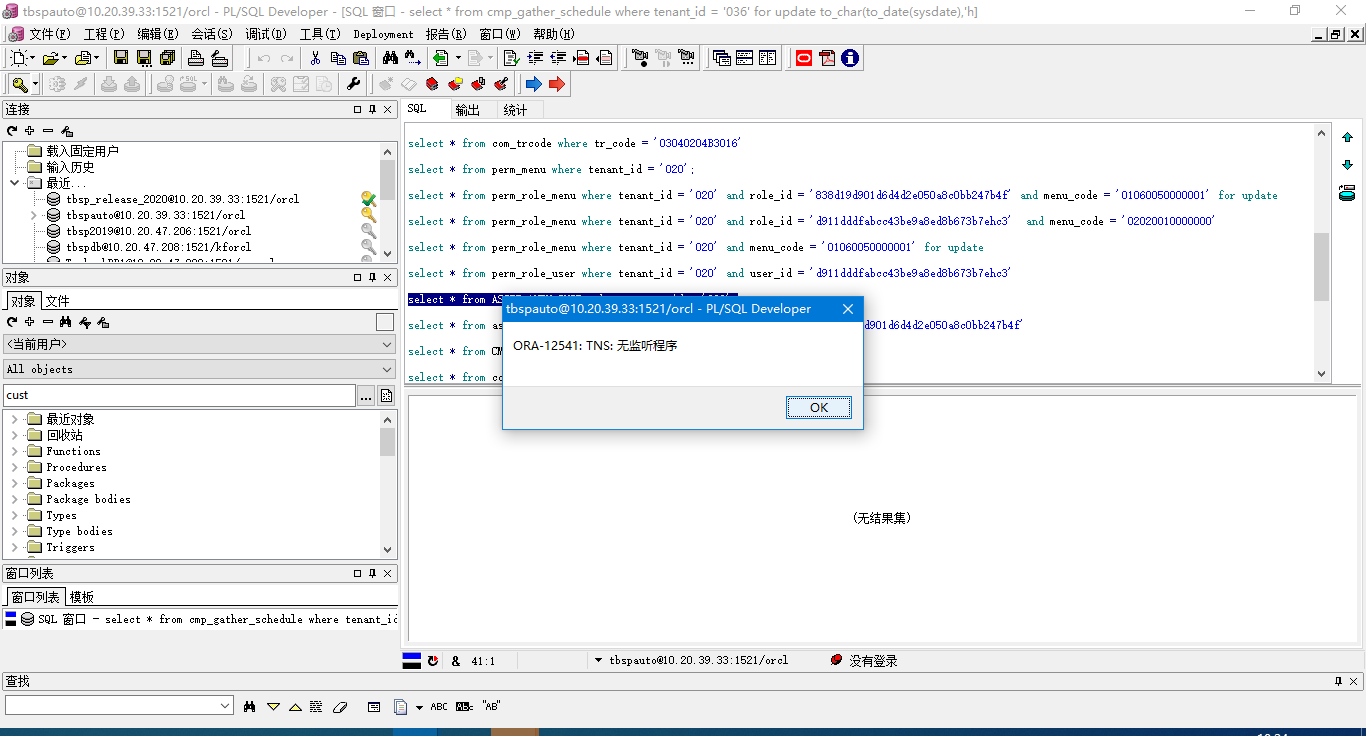
Task: Click the eraser icon in the 查找 bar
Action: (x=339, y=706)
